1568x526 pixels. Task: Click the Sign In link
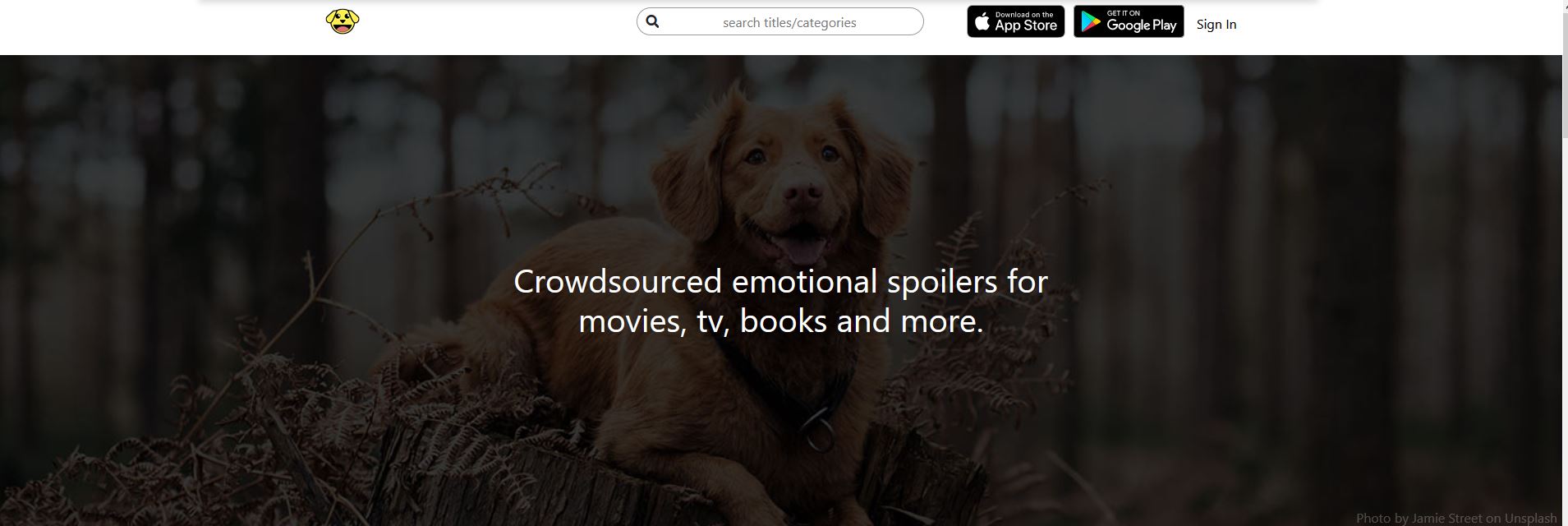coord(1216,25)
